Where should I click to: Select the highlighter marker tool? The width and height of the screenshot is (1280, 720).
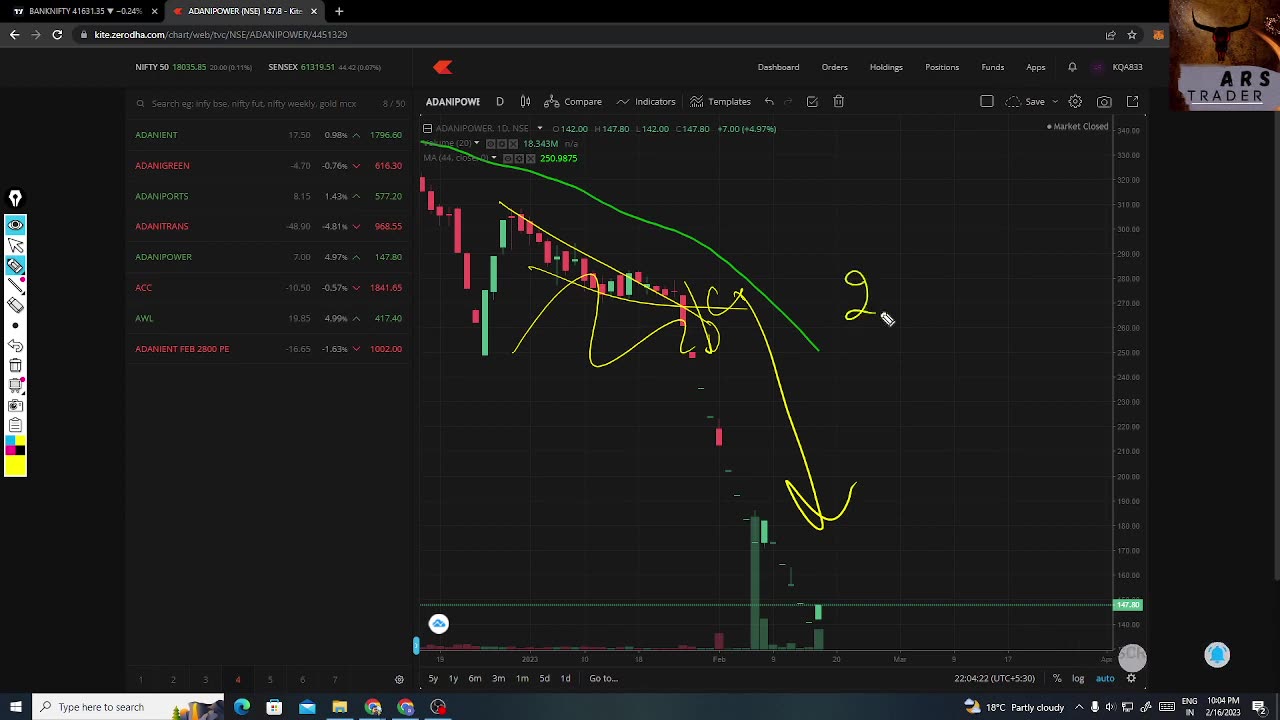(x=15, y=266)
